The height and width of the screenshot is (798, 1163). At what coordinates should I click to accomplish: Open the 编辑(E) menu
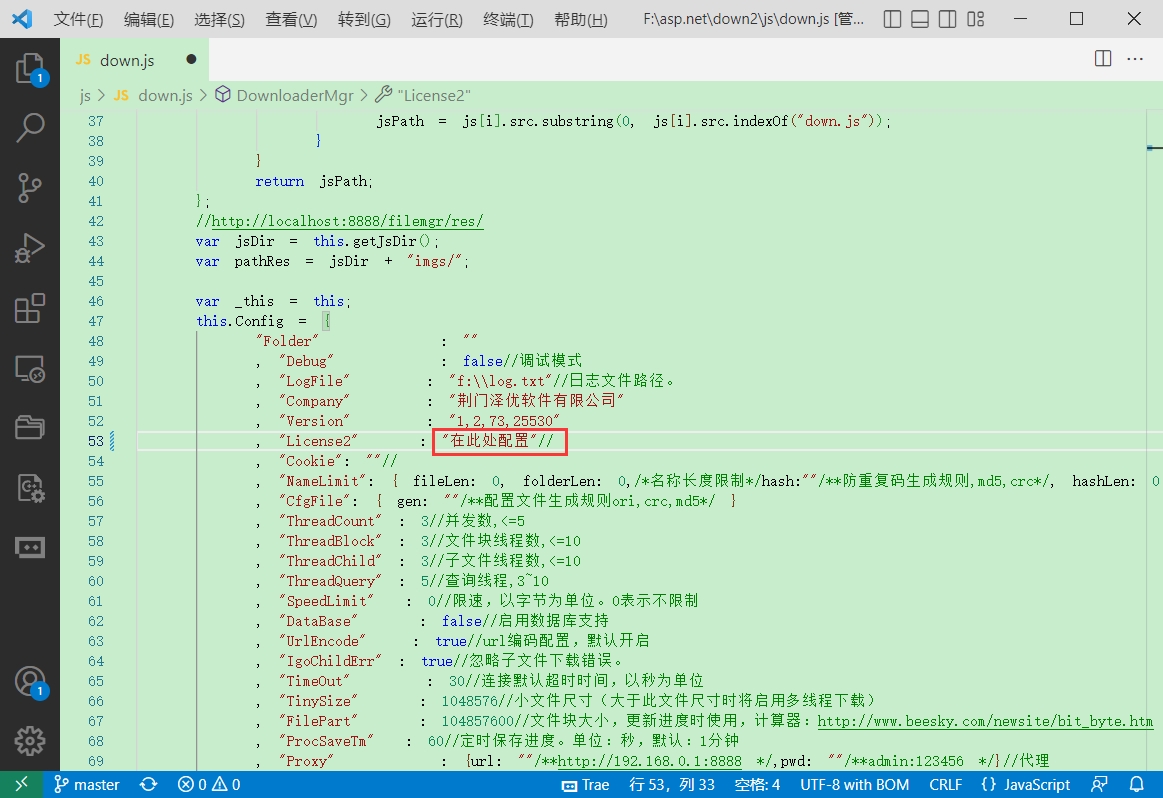pos(148,19)
